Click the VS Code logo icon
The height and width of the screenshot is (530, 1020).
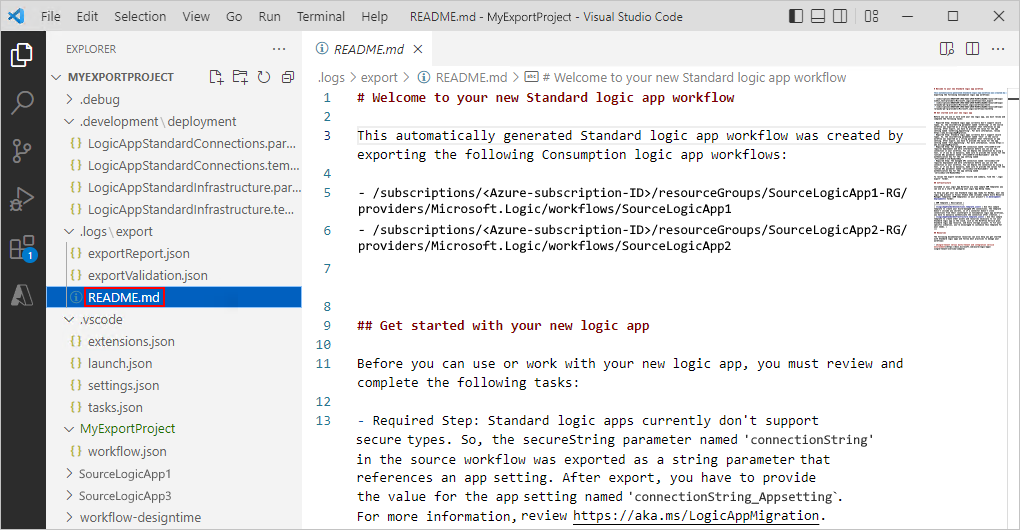tap(16, 16)
